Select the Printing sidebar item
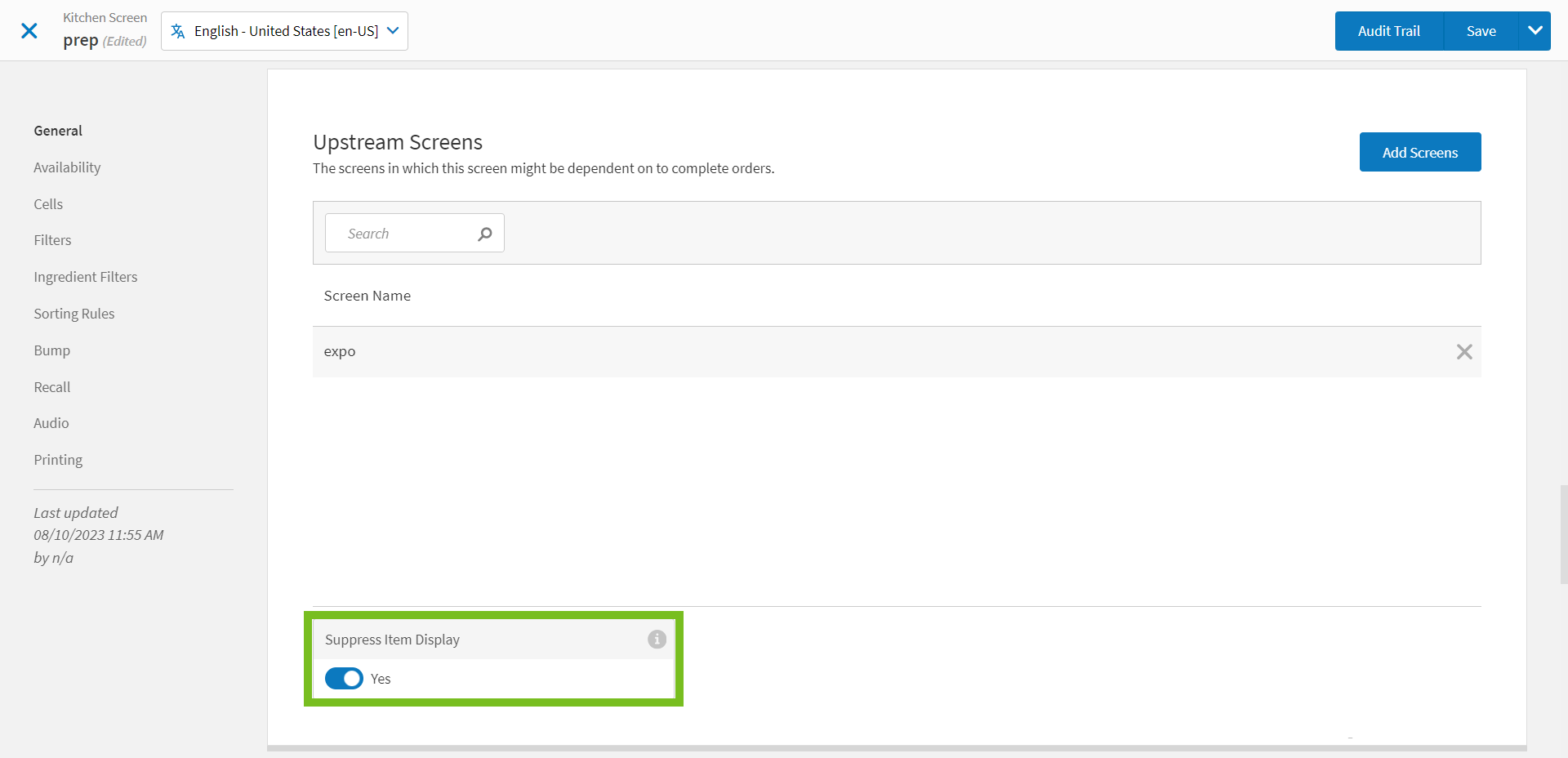The image size is (1568, 758). [x=58, y=460]
